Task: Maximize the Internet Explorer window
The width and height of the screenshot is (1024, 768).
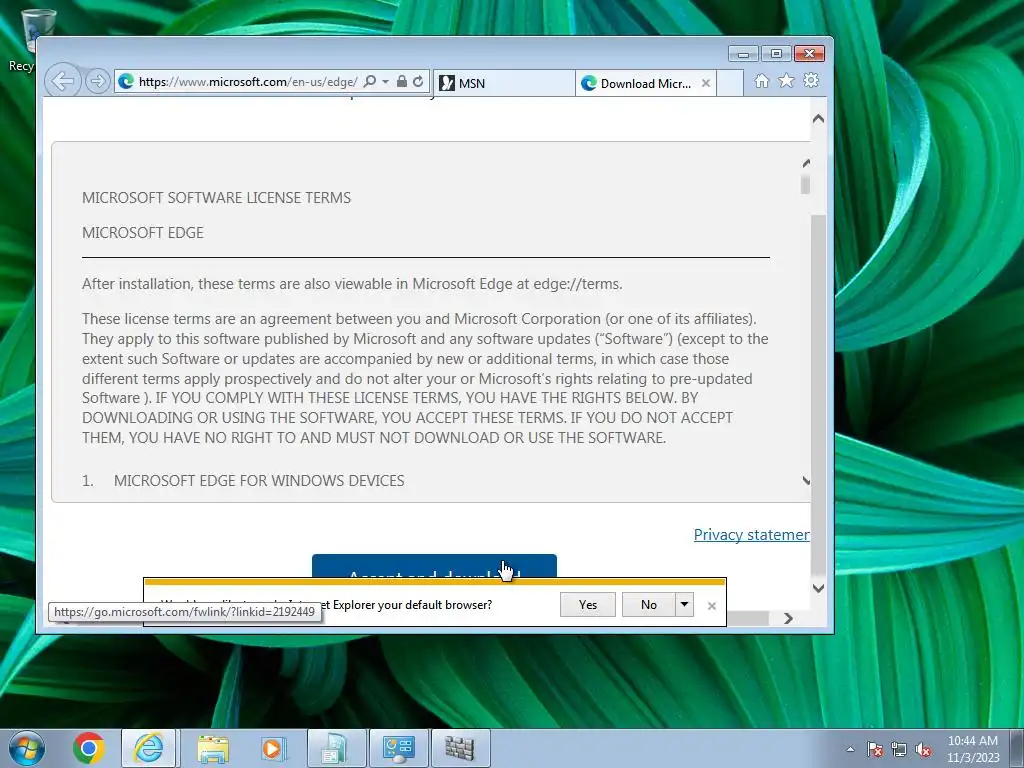Action: [776, 54]
